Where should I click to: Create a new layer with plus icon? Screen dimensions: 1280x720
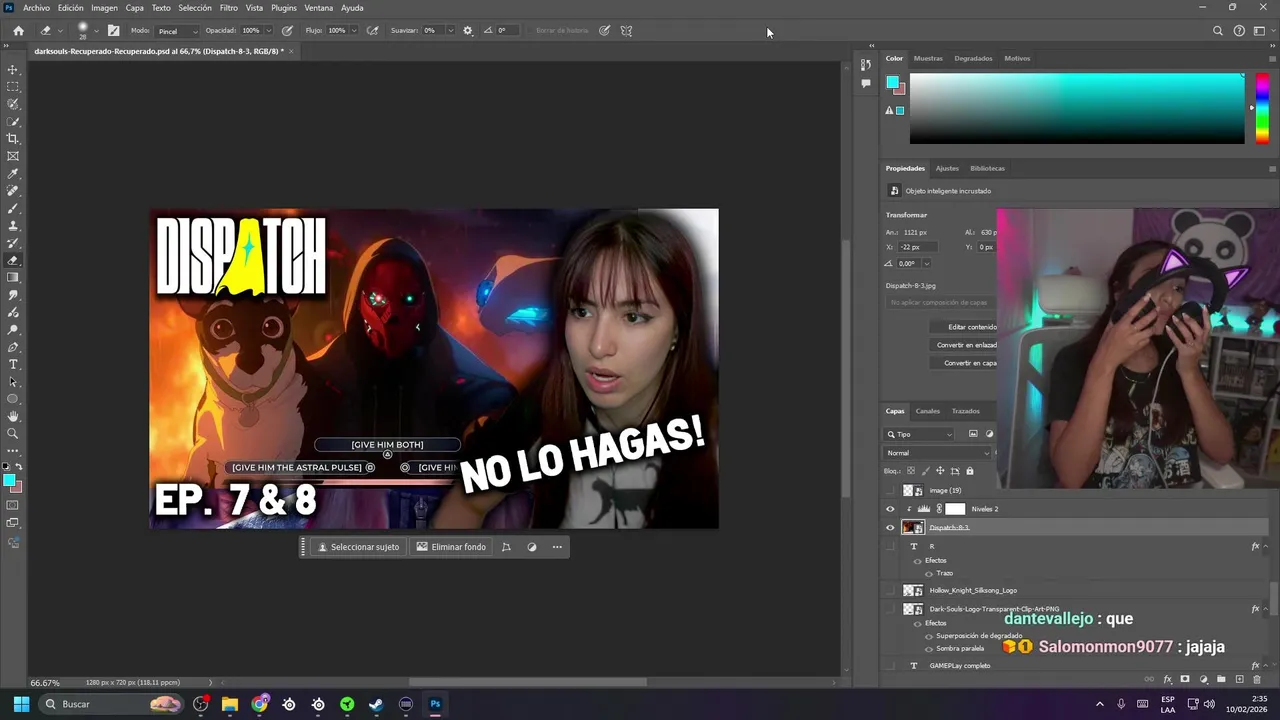pyautogui.click(x=1239, y=680)
